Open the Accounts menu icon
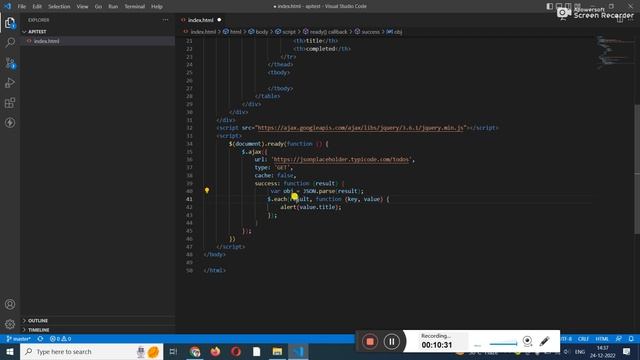The image size is (640, 360). tap(10, 304)
